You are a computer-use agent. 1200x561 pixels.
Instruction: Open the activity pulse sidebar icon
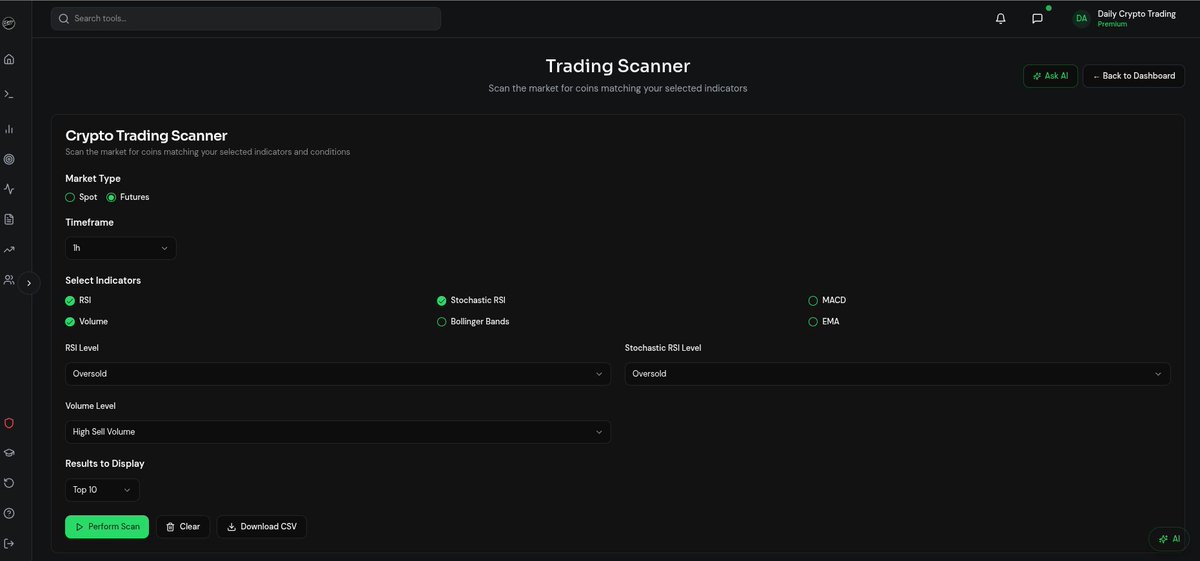[x=9, y=188]
